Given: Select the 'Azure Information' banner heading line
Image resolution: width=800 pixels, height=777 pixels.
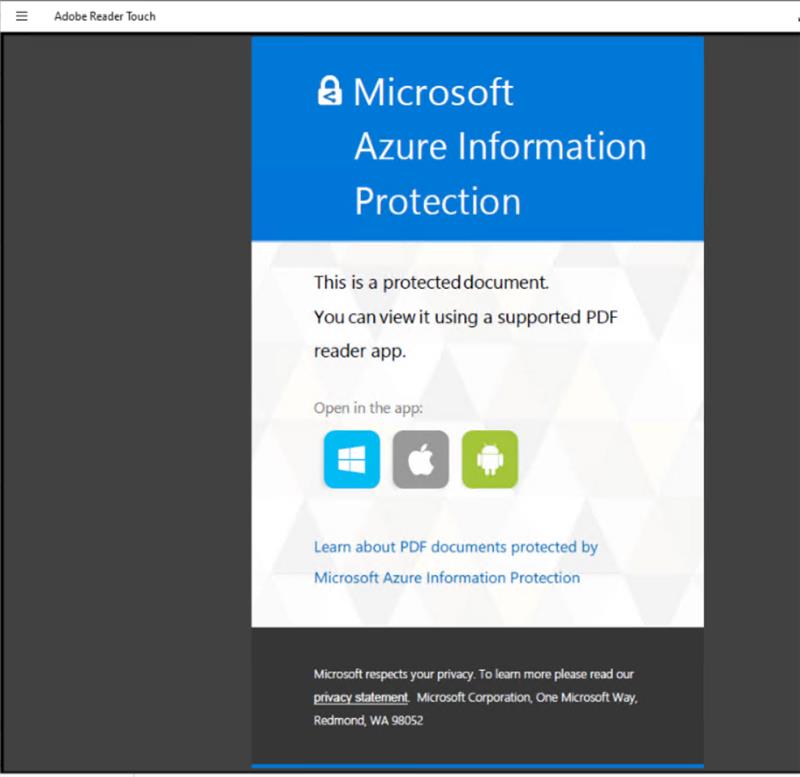Looking at the screenshot, I should 501,146.
